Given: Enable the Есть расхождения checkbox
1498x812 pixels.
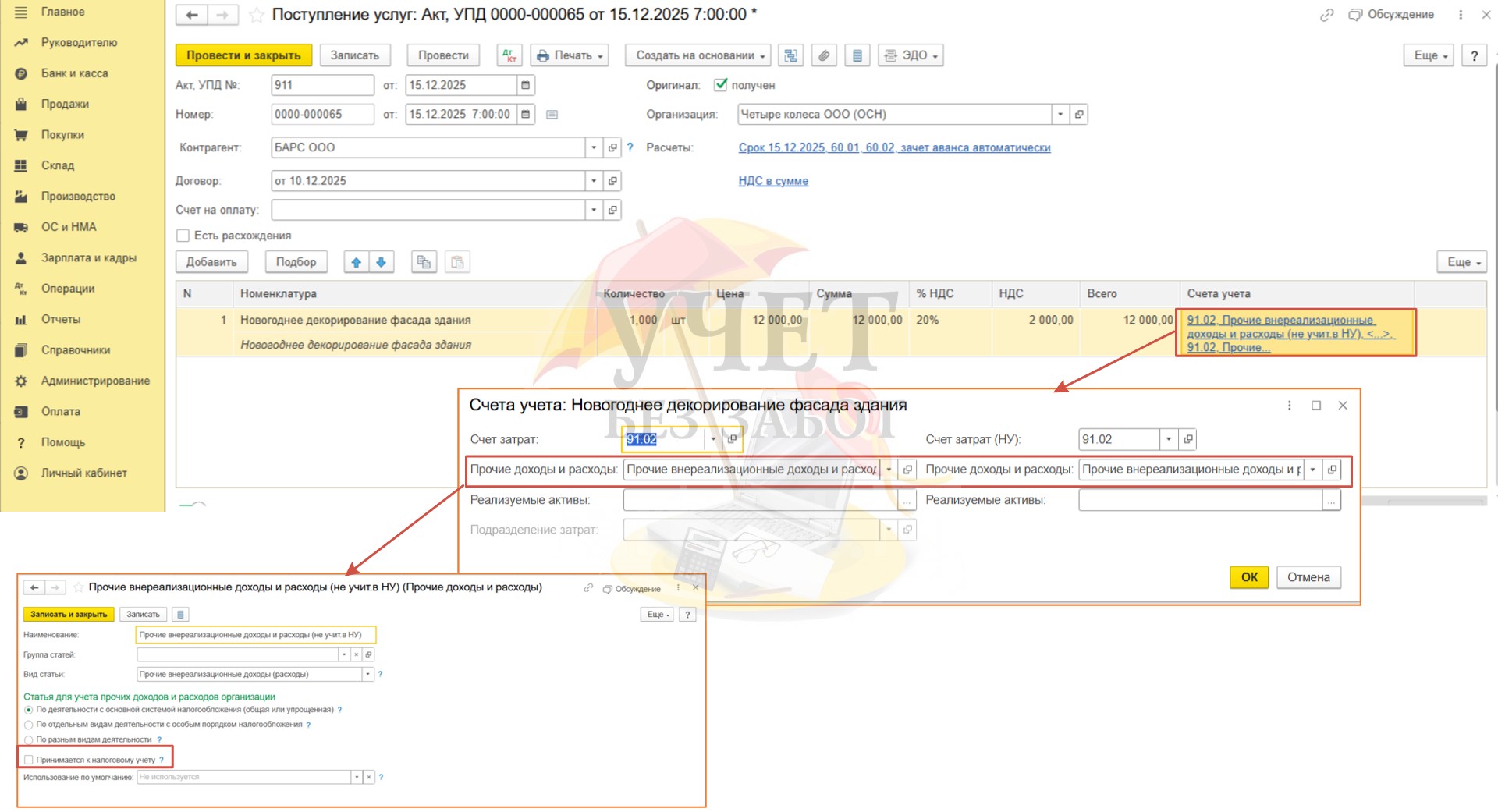Looking at the screenshot, I should [183, 236].
